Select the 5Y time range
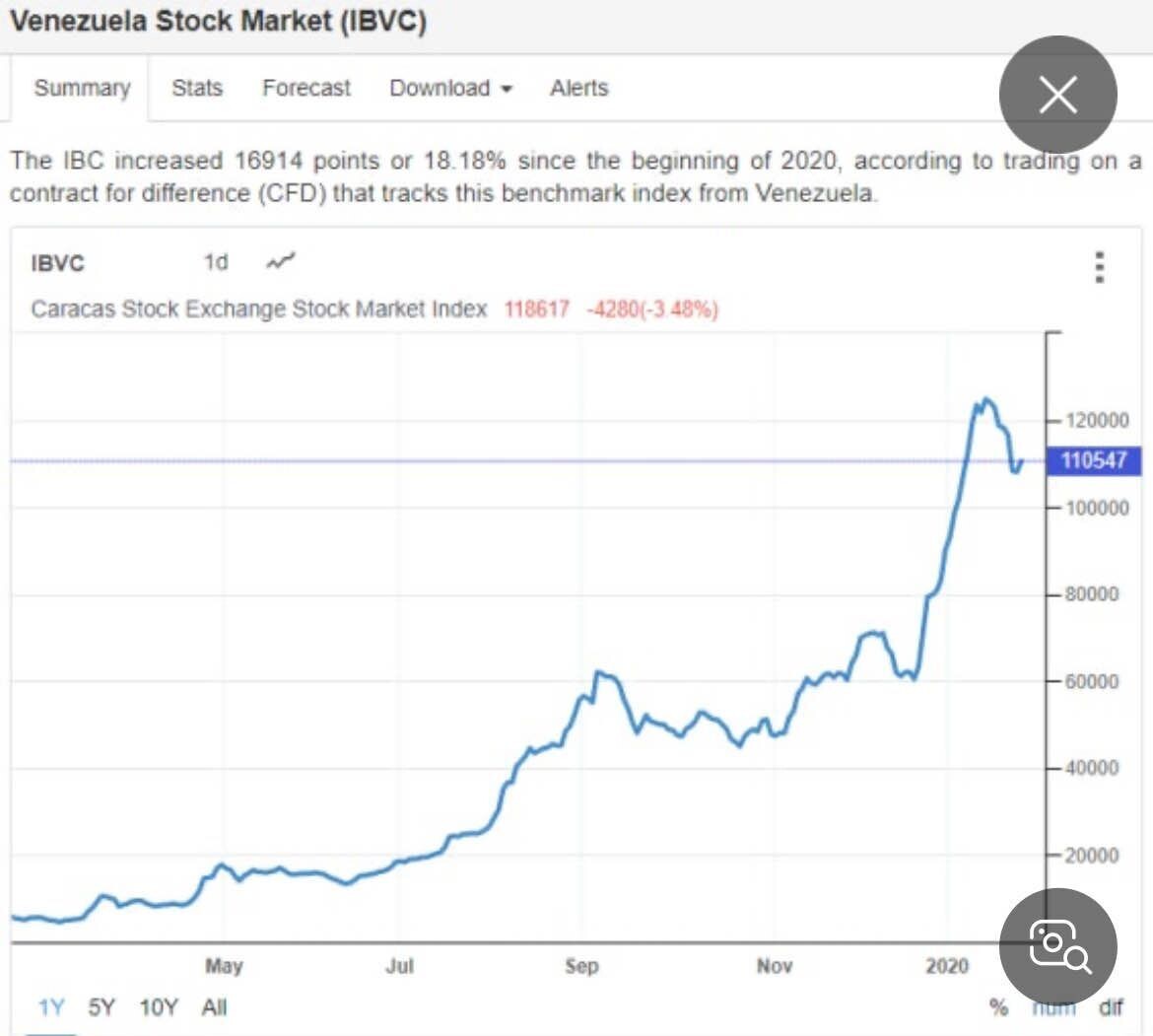This screenshot has height=1036, width=1153. pyautogui.click(x=102, y=1007)
